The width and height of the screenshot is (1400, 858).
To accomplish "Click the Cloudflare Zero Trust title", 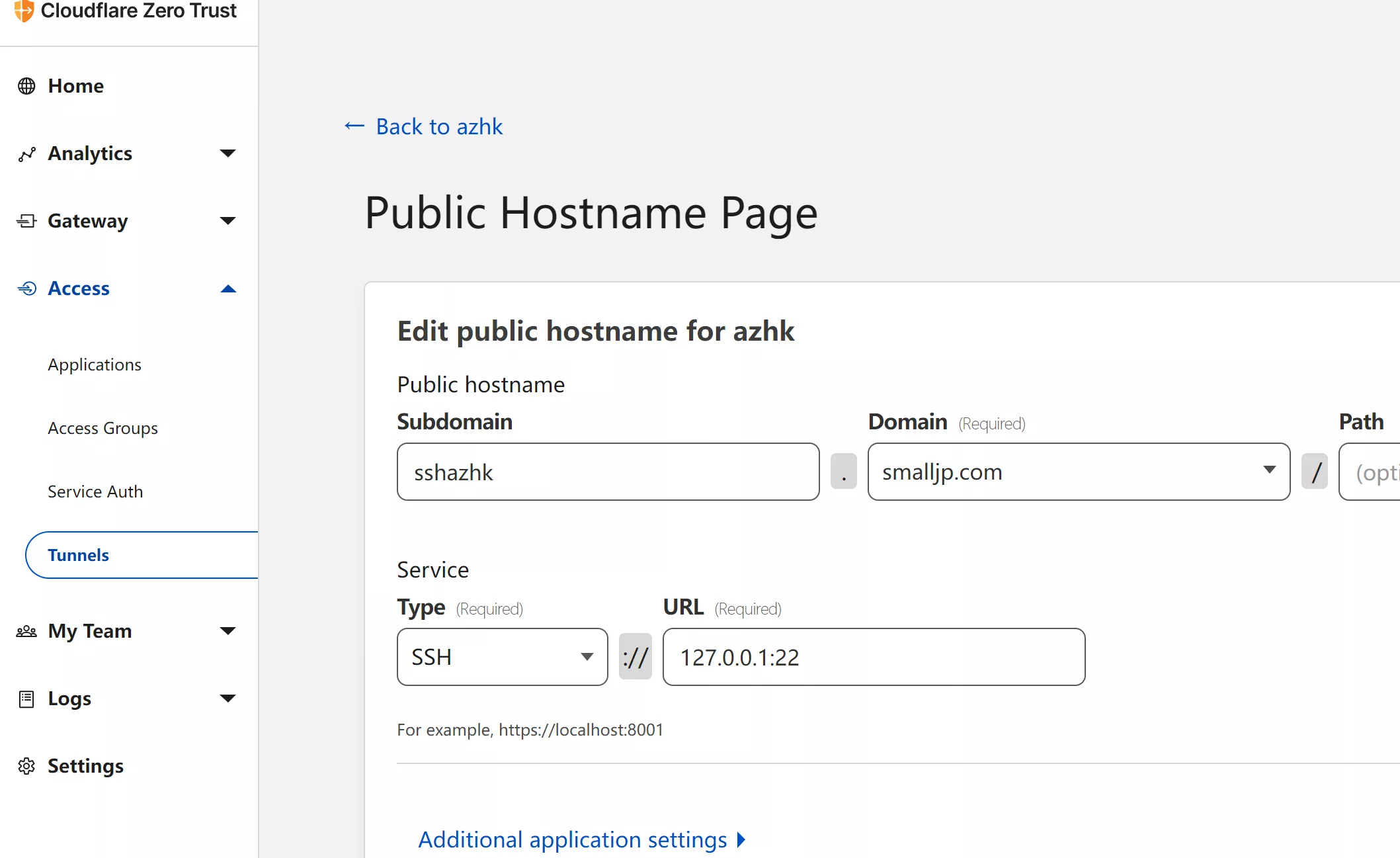I will (x=138, y=11).
